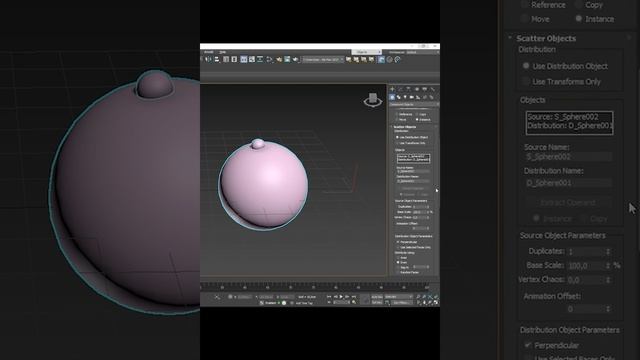
Task: Click the Duplicates value field in the enlarged panel
Action: tap(587, 251)
